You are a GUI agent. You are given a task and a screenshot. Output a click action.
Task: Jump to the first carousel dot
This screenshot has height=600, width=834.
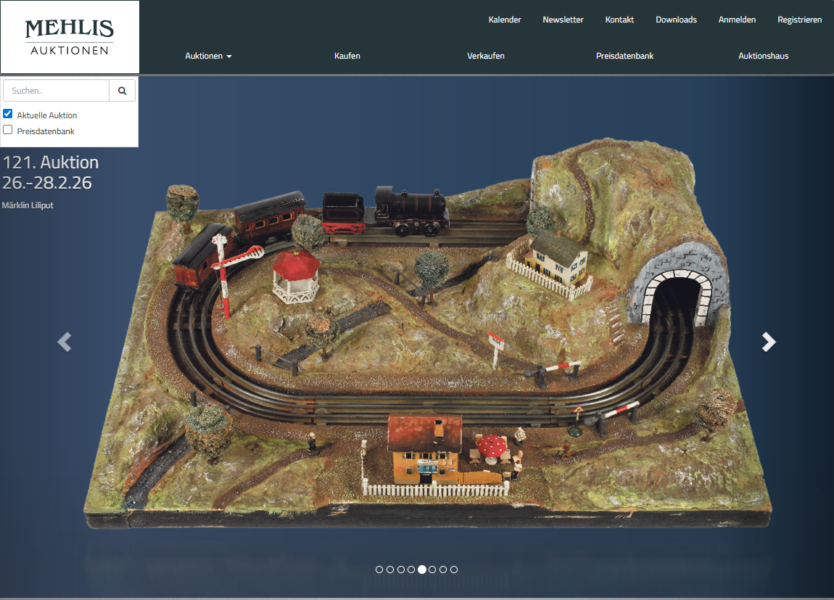click(379, 569)
